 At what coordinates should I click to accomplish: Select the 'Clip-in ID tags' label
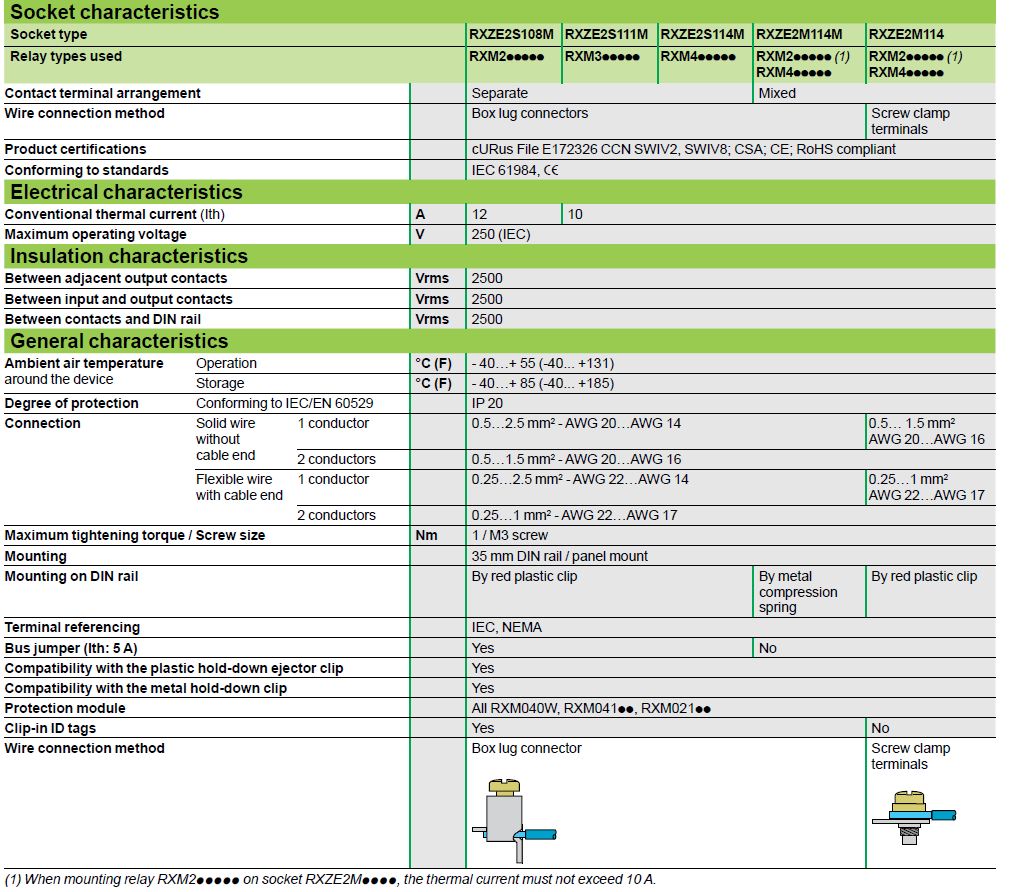[x=50, y=728]
